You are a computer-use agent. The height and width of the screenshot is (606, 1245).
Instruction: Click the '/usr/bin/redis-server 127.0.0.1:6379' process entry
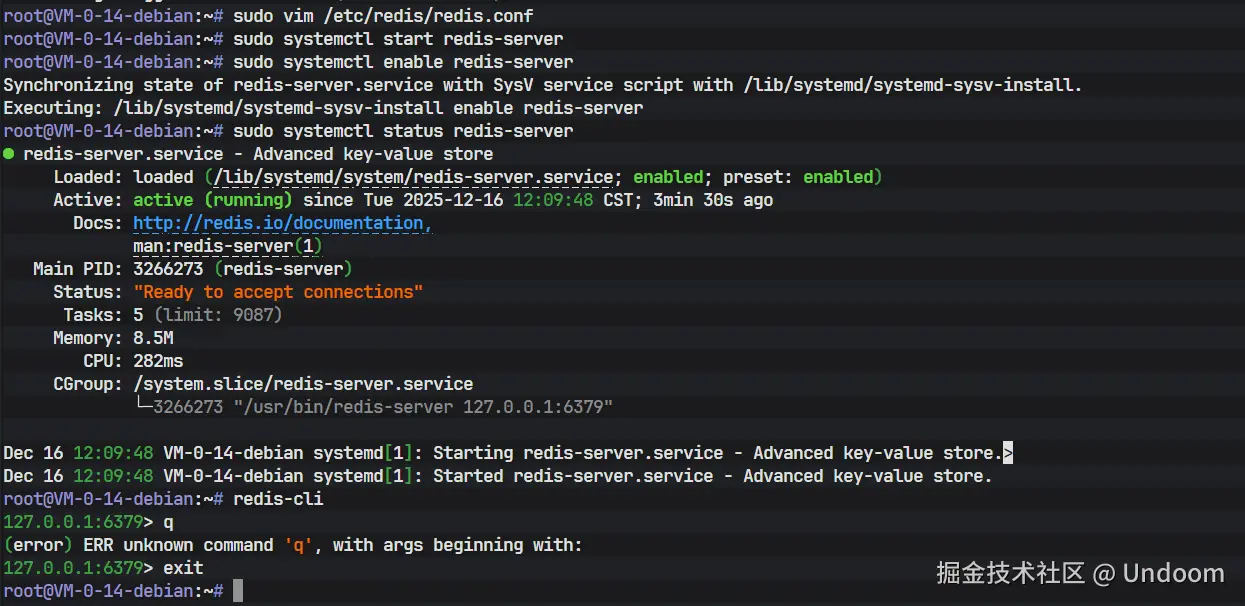tap(422, 407)
